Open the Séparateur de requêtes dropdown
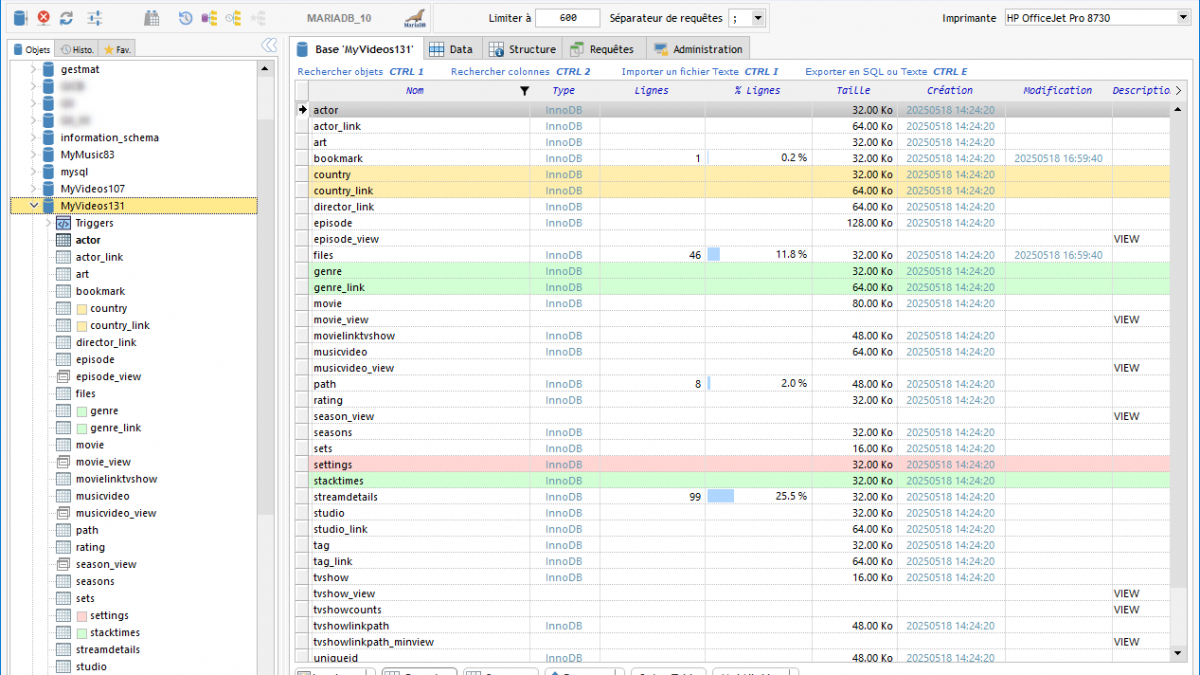 (x=756, y=18)
